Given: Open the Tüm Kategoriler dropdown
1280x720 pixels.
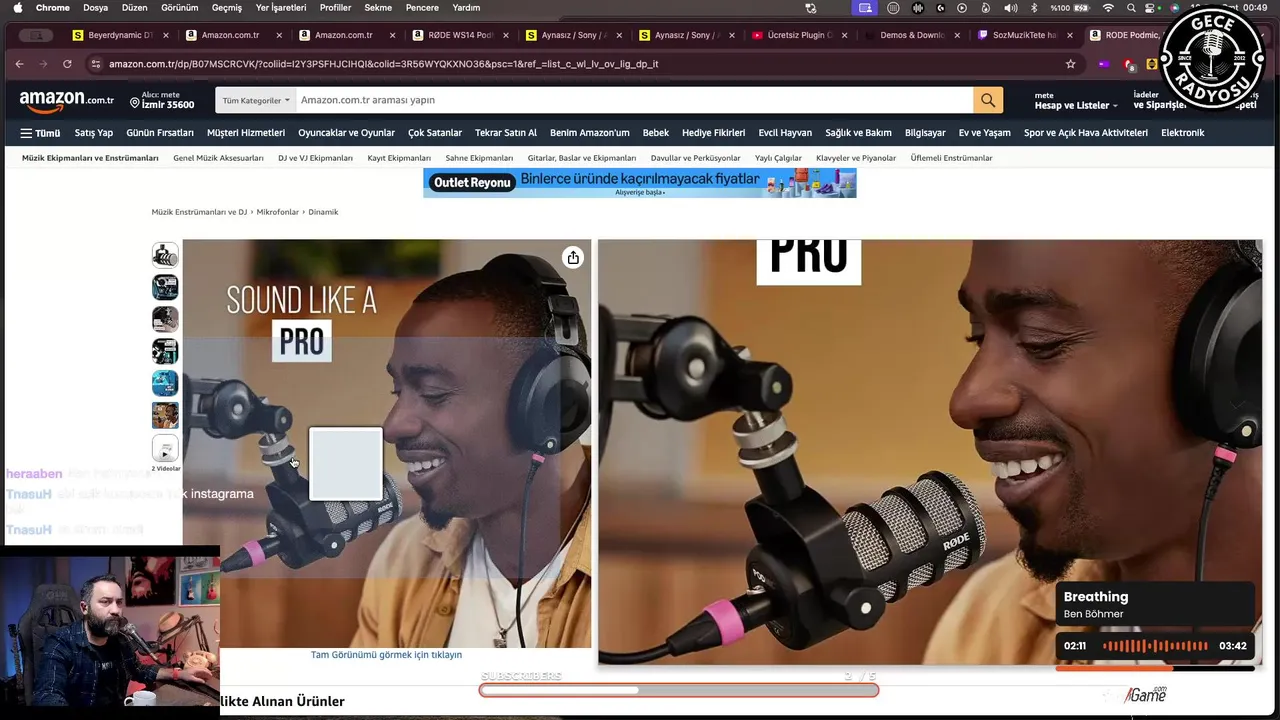Looking at the screenshot, I should 256,100.
